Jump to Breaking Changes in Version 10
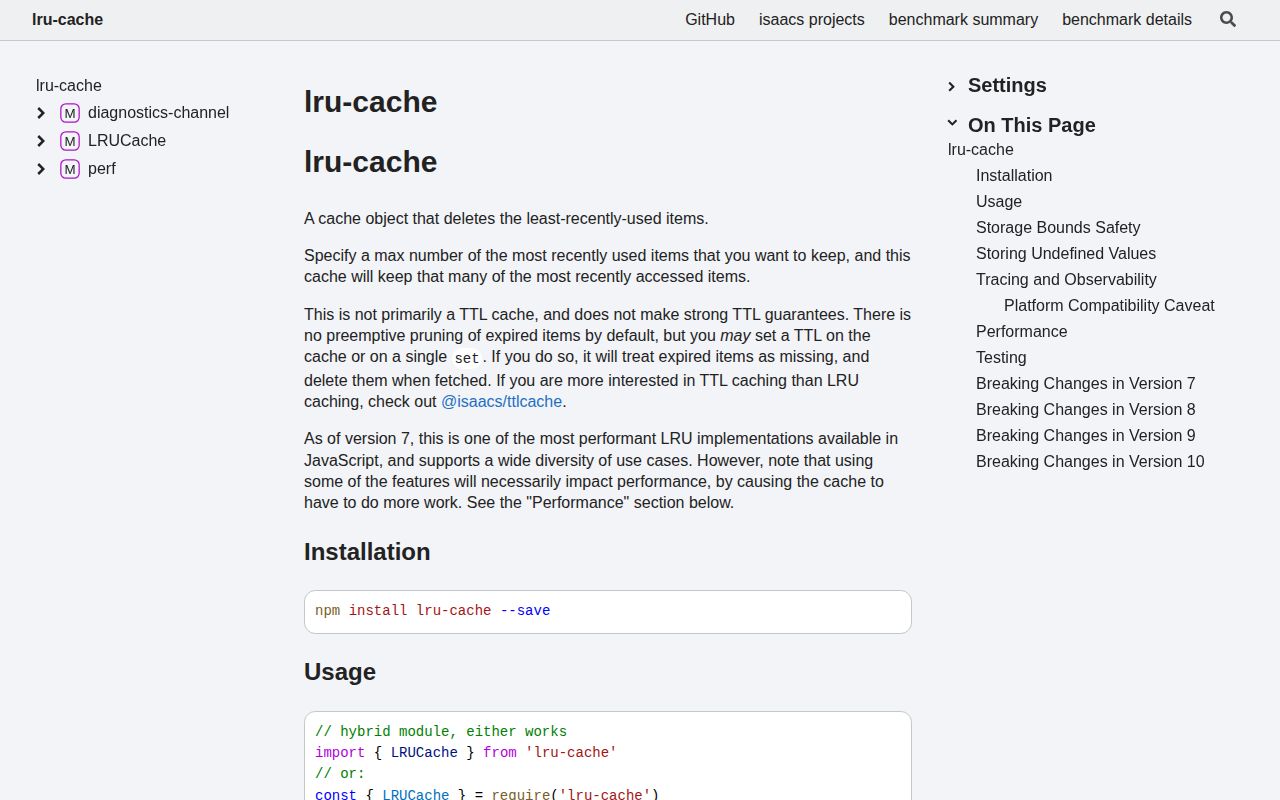Screen dimensions: 1280x800 (x=1090, y=462)
